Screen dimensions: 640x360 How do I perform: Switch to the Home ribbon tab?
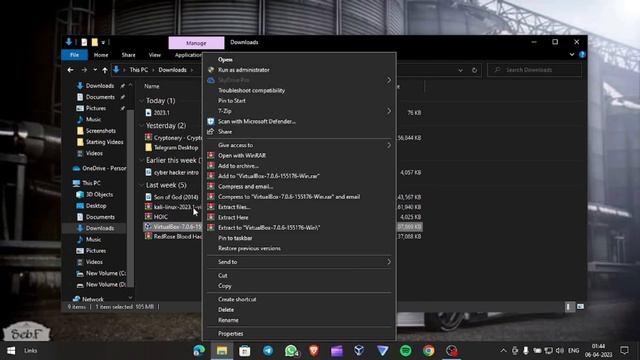click(101, 55)
